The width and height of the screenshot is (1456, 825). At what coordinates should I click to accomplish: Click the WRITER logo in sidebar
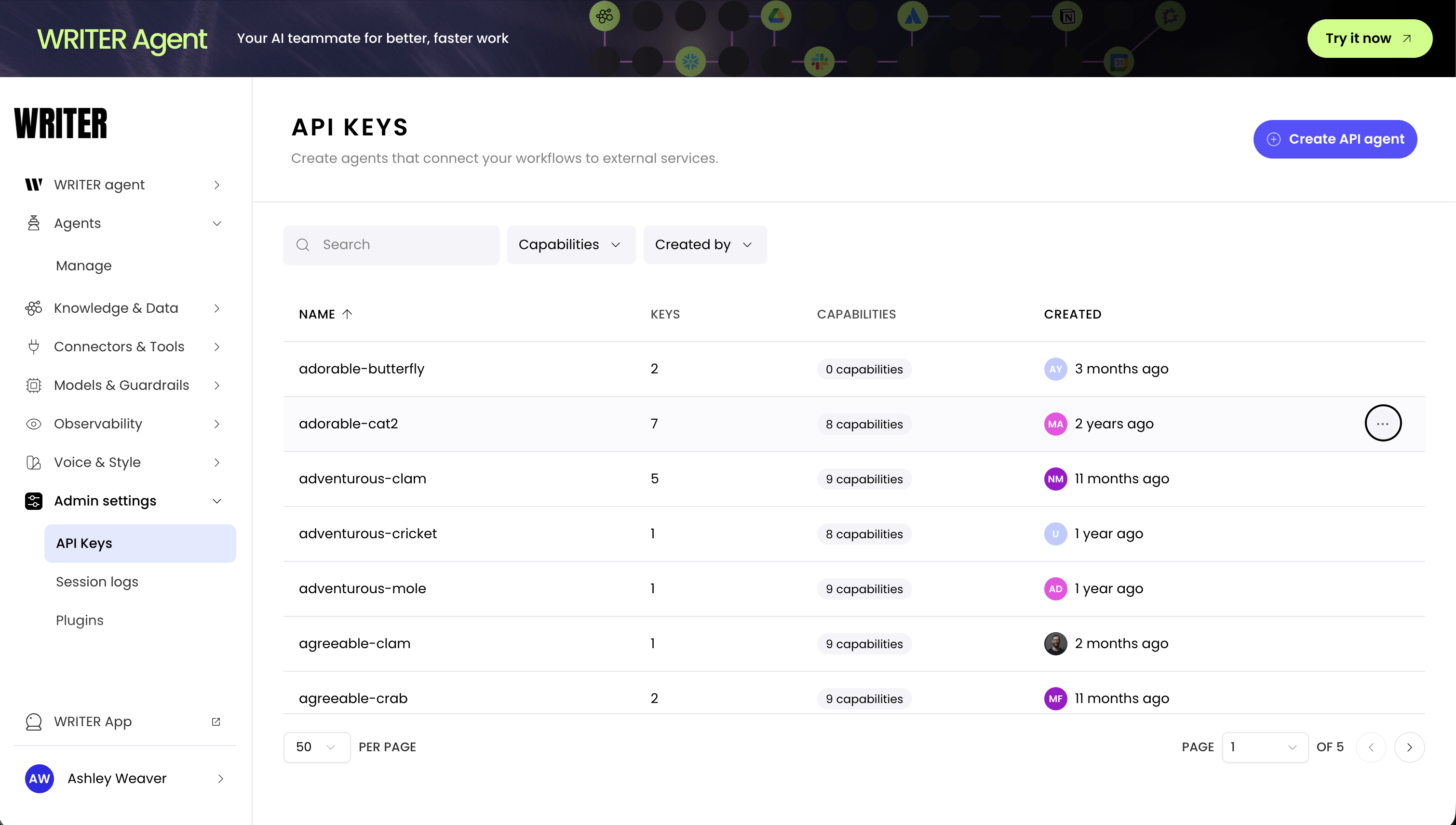point(61,123)
